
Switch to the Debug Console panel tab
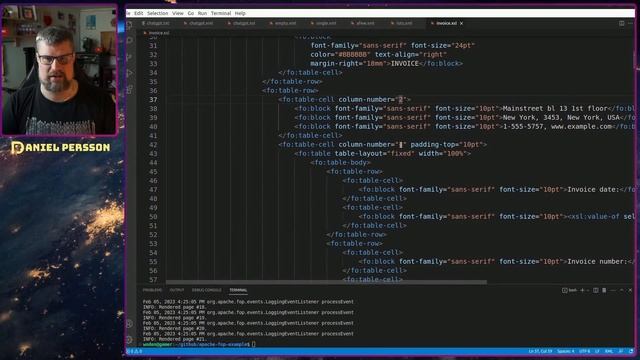[207, 290]
